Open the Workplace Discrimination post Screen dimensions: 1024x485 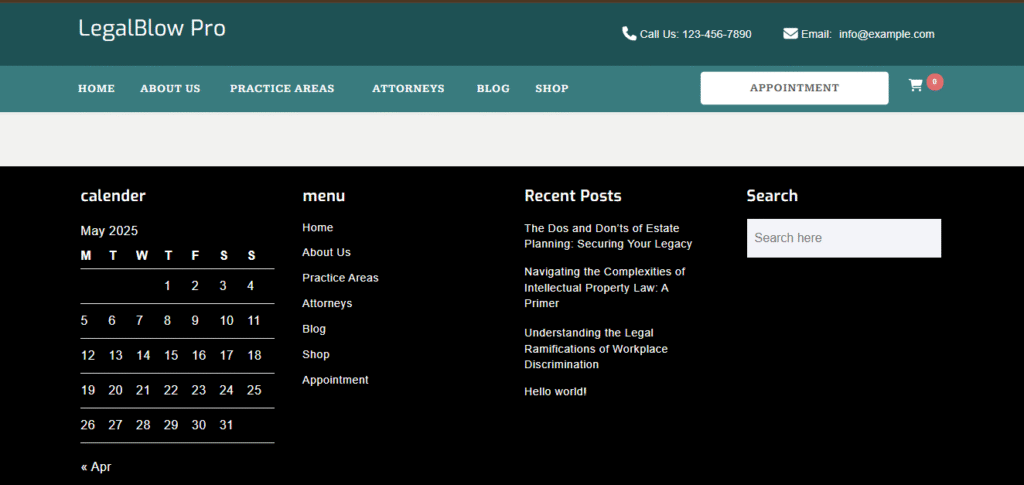[x=596, y=349]
